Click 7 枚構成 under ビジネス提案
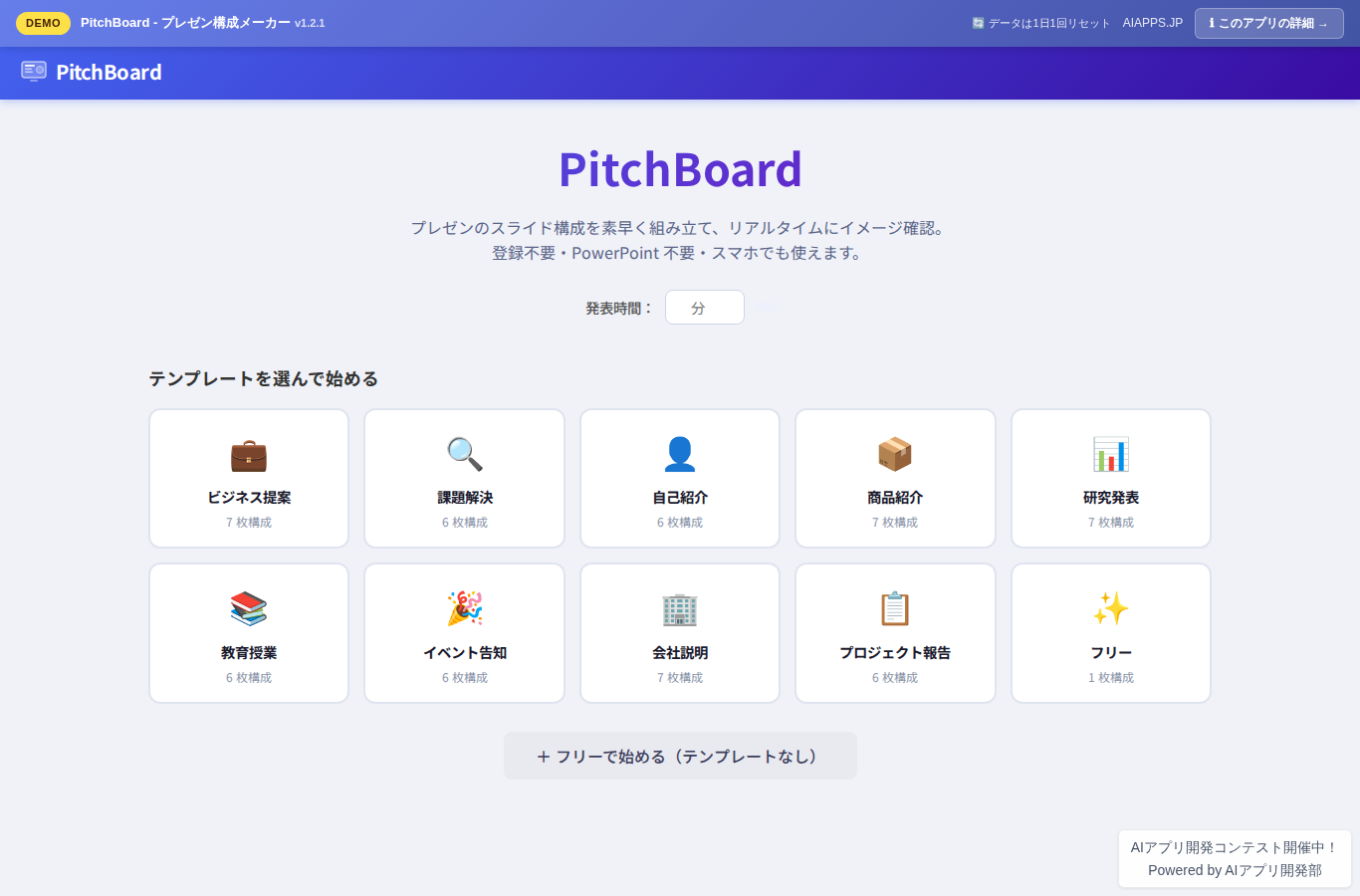 point(249,523)
